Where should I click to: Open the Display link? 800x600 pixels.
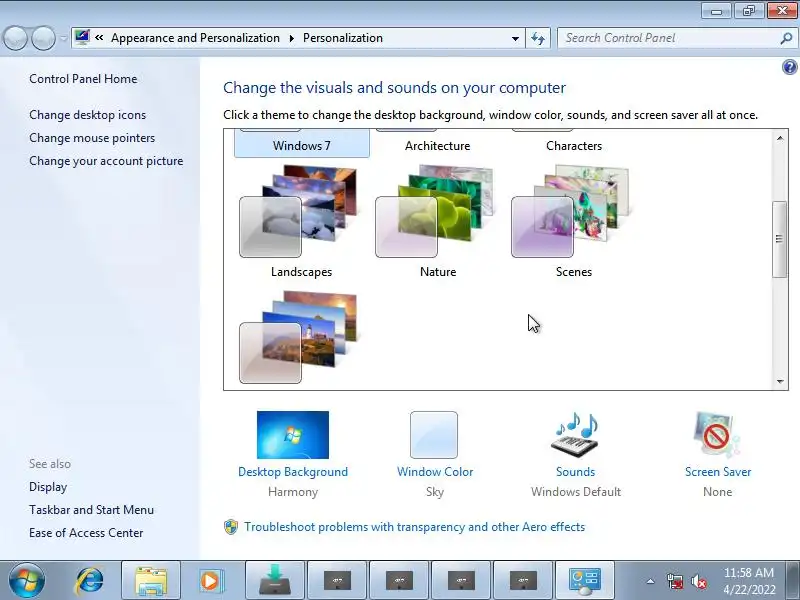pos(48,487)
